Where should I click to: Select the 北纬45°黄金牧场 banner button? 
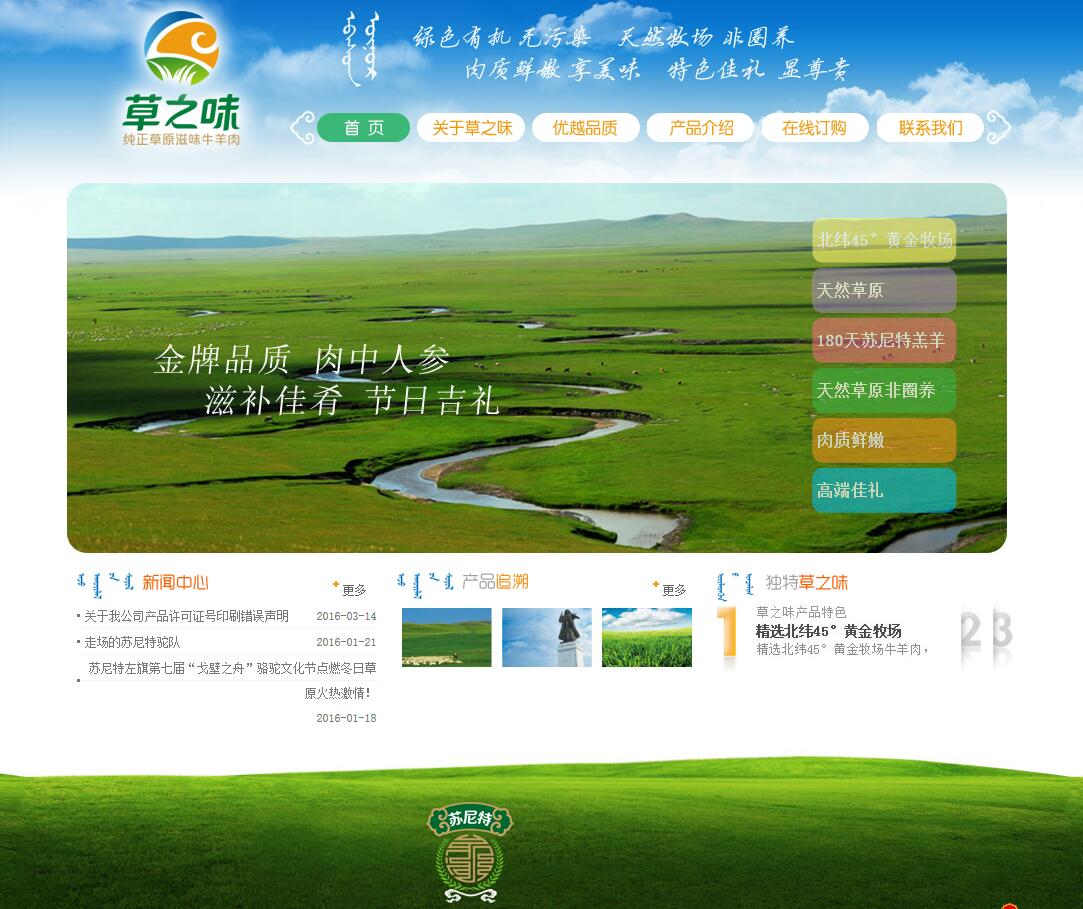(x=884, y=241)
